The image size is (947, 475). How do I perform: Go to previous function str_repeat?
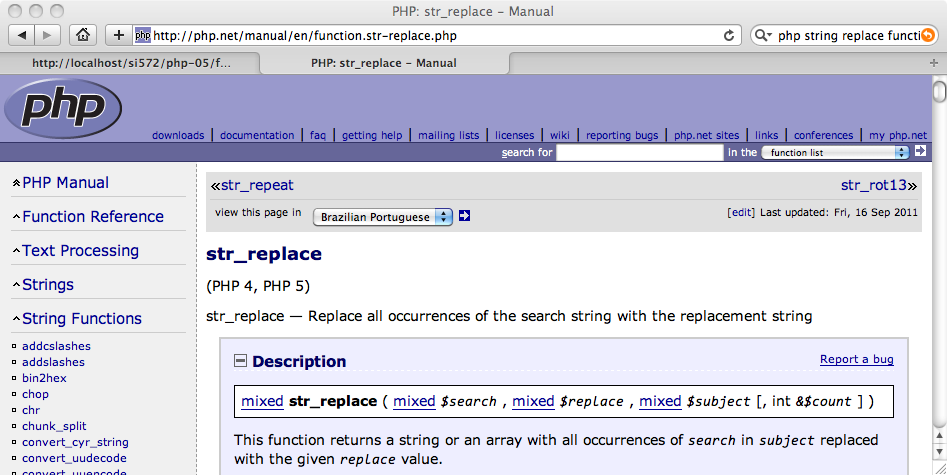[x=257, y=185]
